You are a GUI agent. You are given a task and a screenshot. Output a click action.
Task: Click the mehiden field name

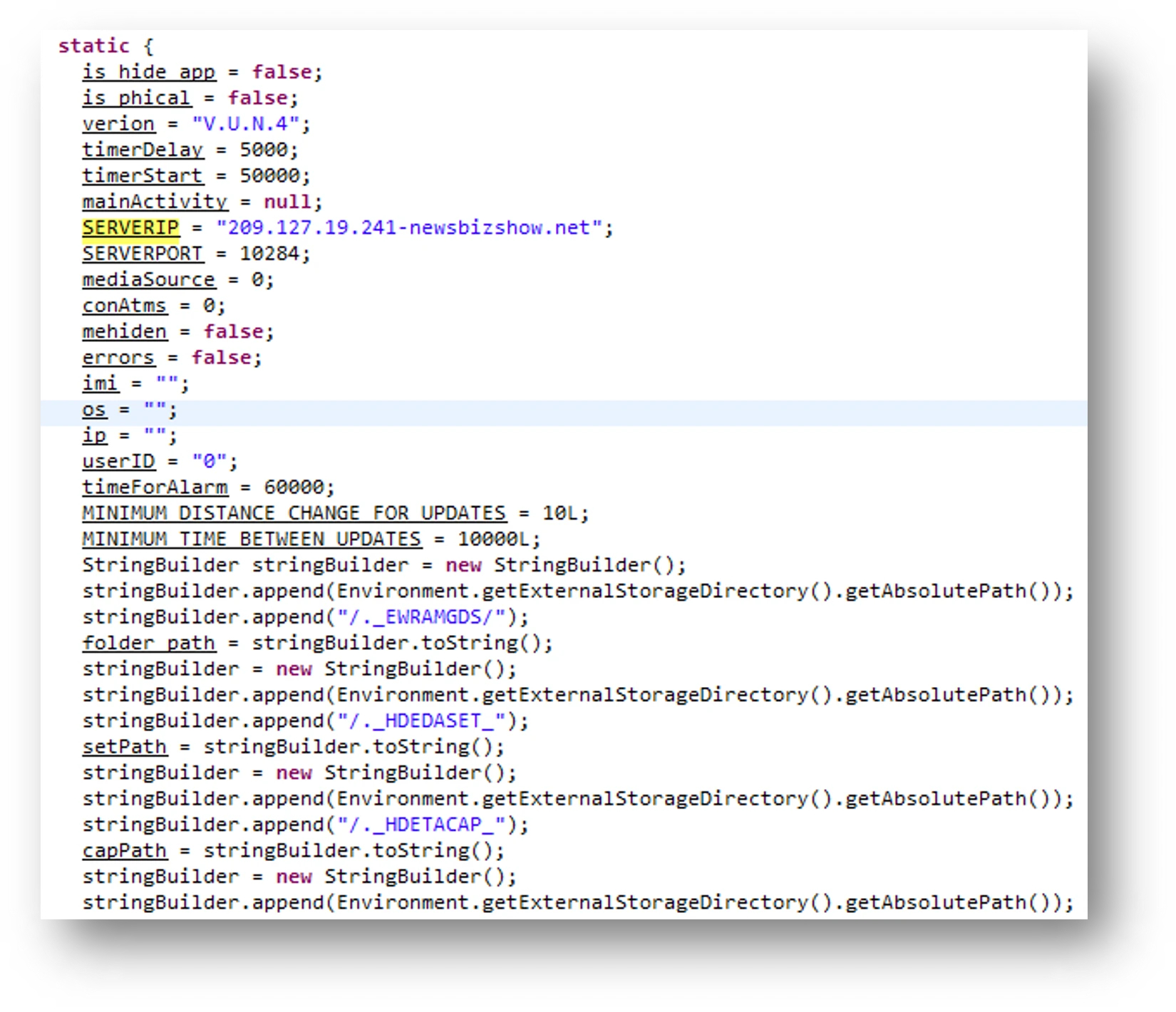124,332
